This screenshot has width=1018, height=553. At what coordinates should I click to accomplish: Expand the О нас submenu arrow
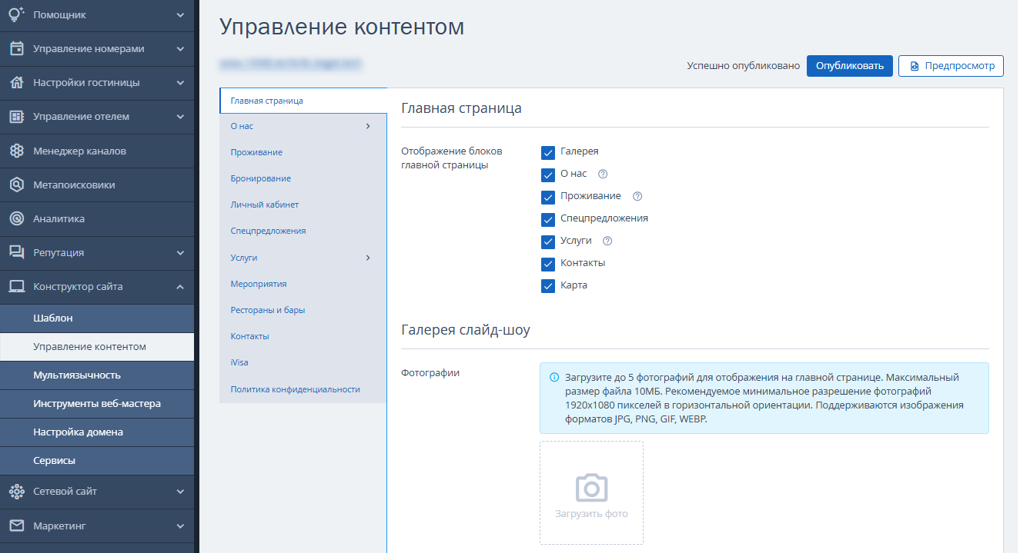coord(368,127)
